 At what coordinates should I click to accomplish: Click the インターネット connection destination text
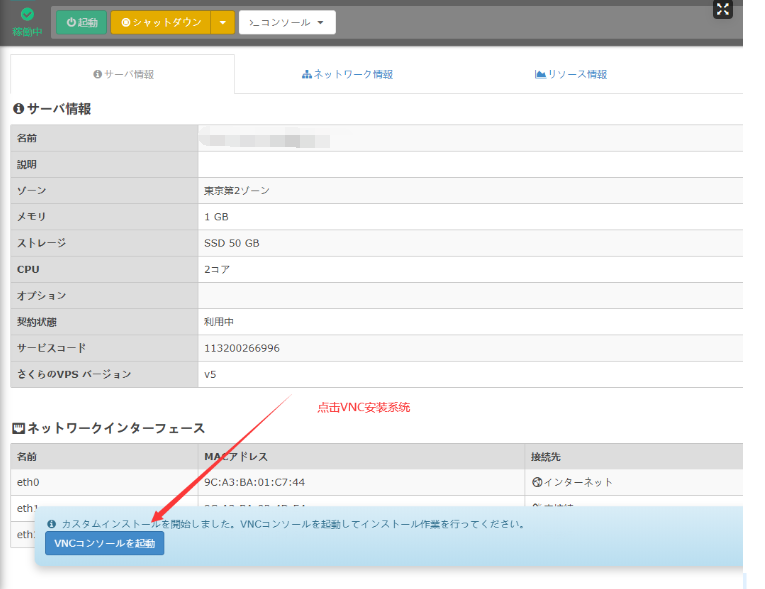pos(578,482)
